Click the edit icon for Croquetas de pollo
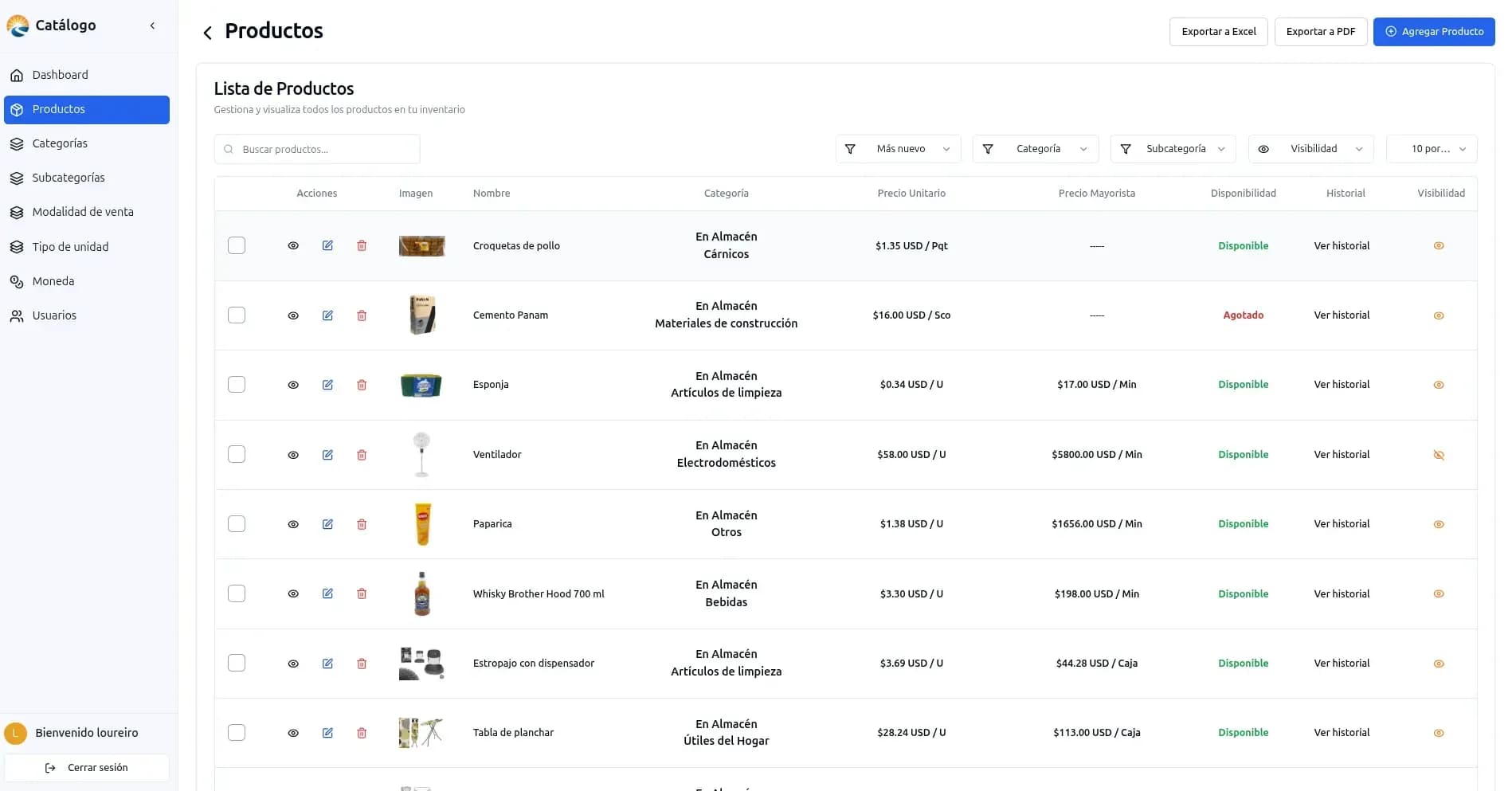The image size is (1512, 791). 327,245
